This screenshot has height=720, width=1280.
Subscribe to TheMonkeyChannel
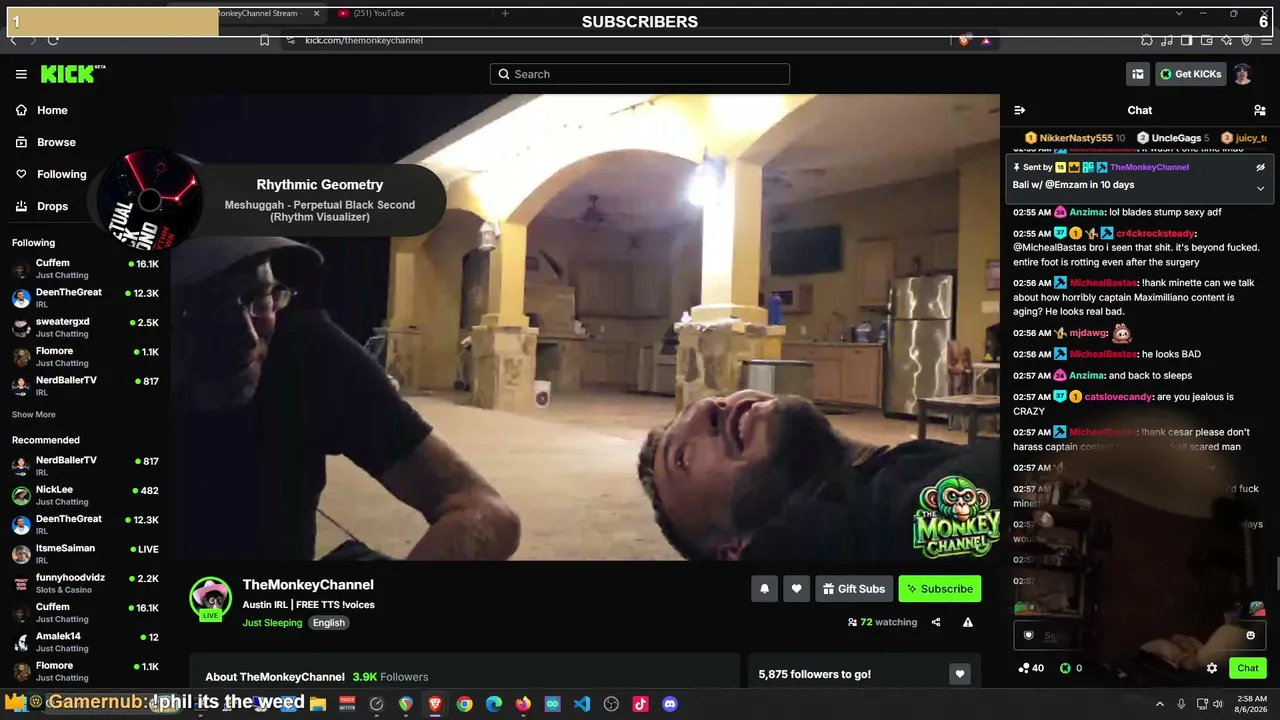[x=940, y=589]
